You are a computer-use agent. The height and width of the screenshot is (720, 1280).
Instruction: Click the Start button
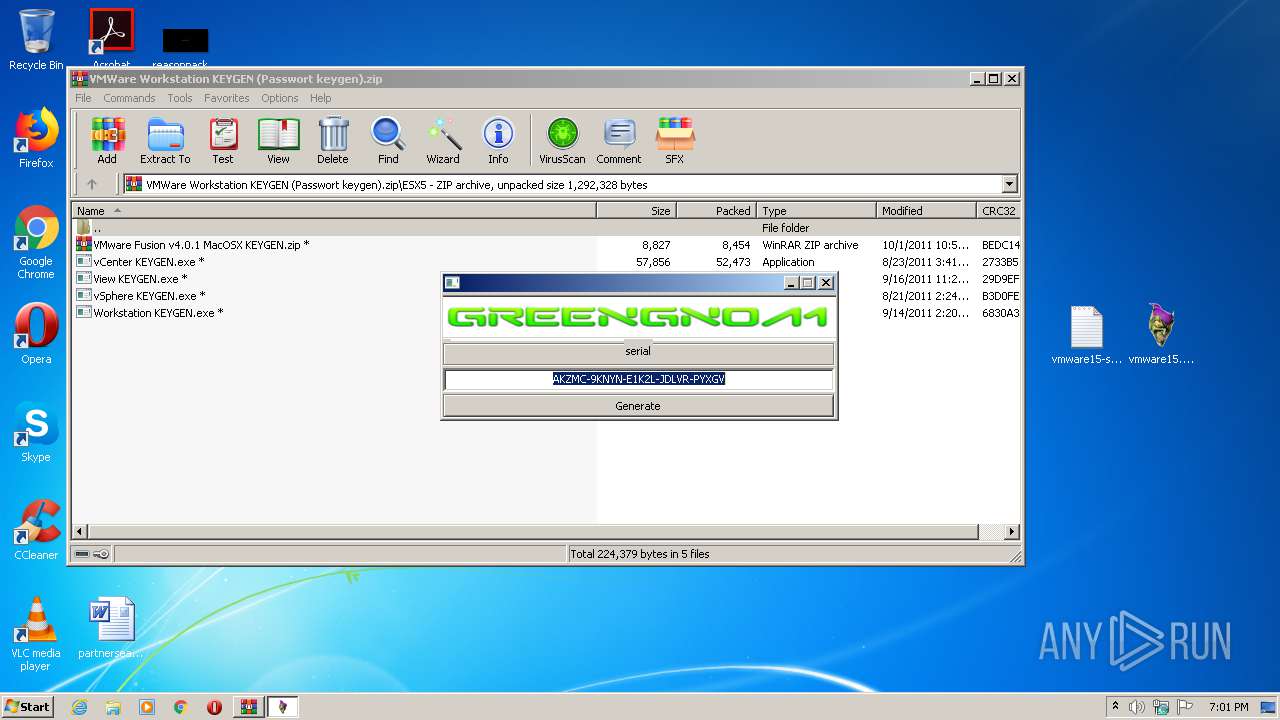(28, 706)
